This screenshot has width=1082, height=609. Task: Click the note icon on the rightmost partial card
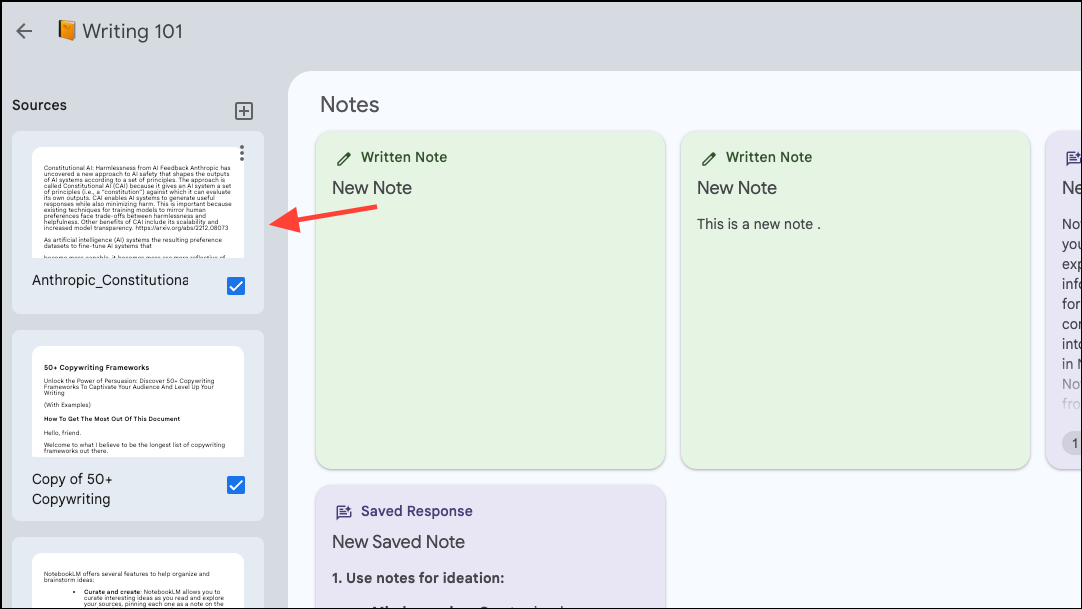[x=1073, y=157]
